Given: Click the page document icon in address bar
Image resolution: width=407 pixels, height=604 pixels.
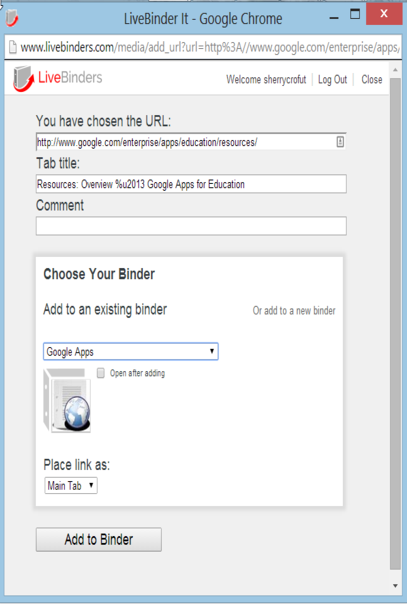Looking at the screenshot, I should [x=13, y=47].
